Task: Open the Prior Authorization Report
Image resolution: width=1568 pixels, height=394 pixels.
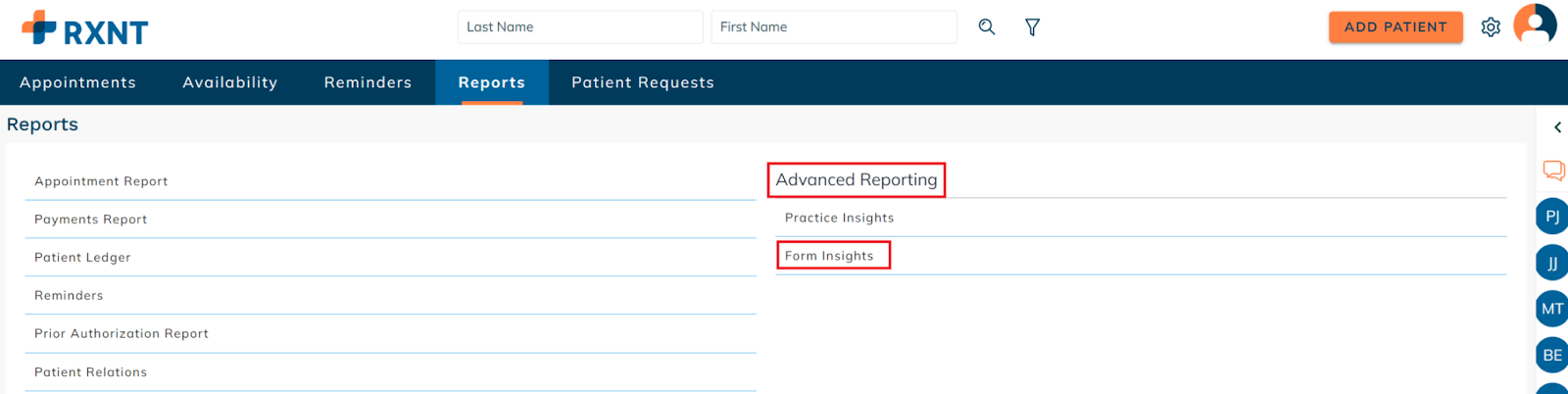Action: point(390,334)
